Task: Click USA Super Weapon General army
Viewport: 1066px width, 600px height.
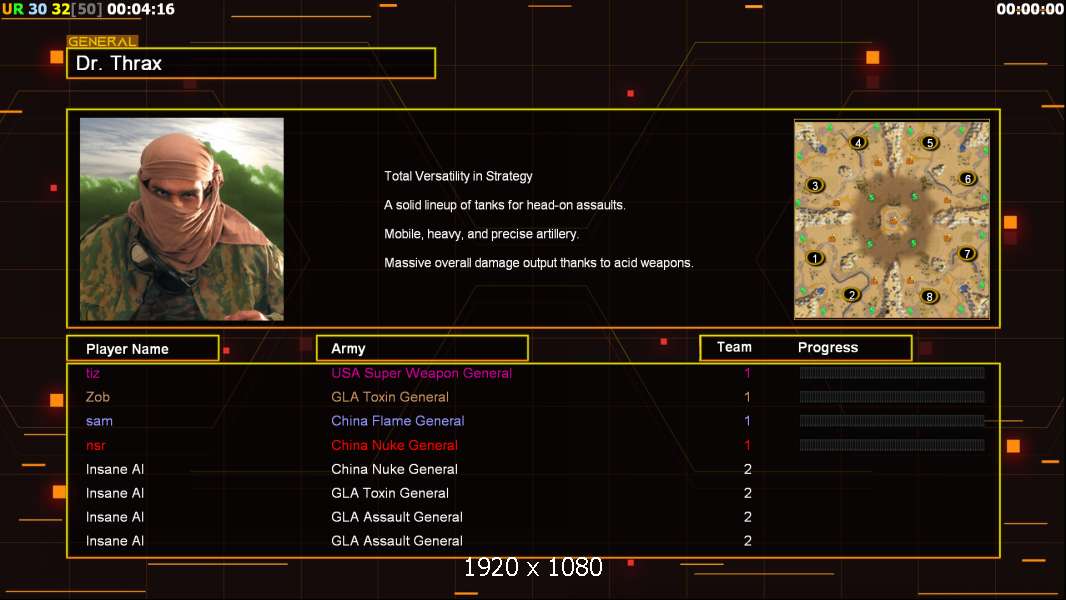Action: click(422, 373)
